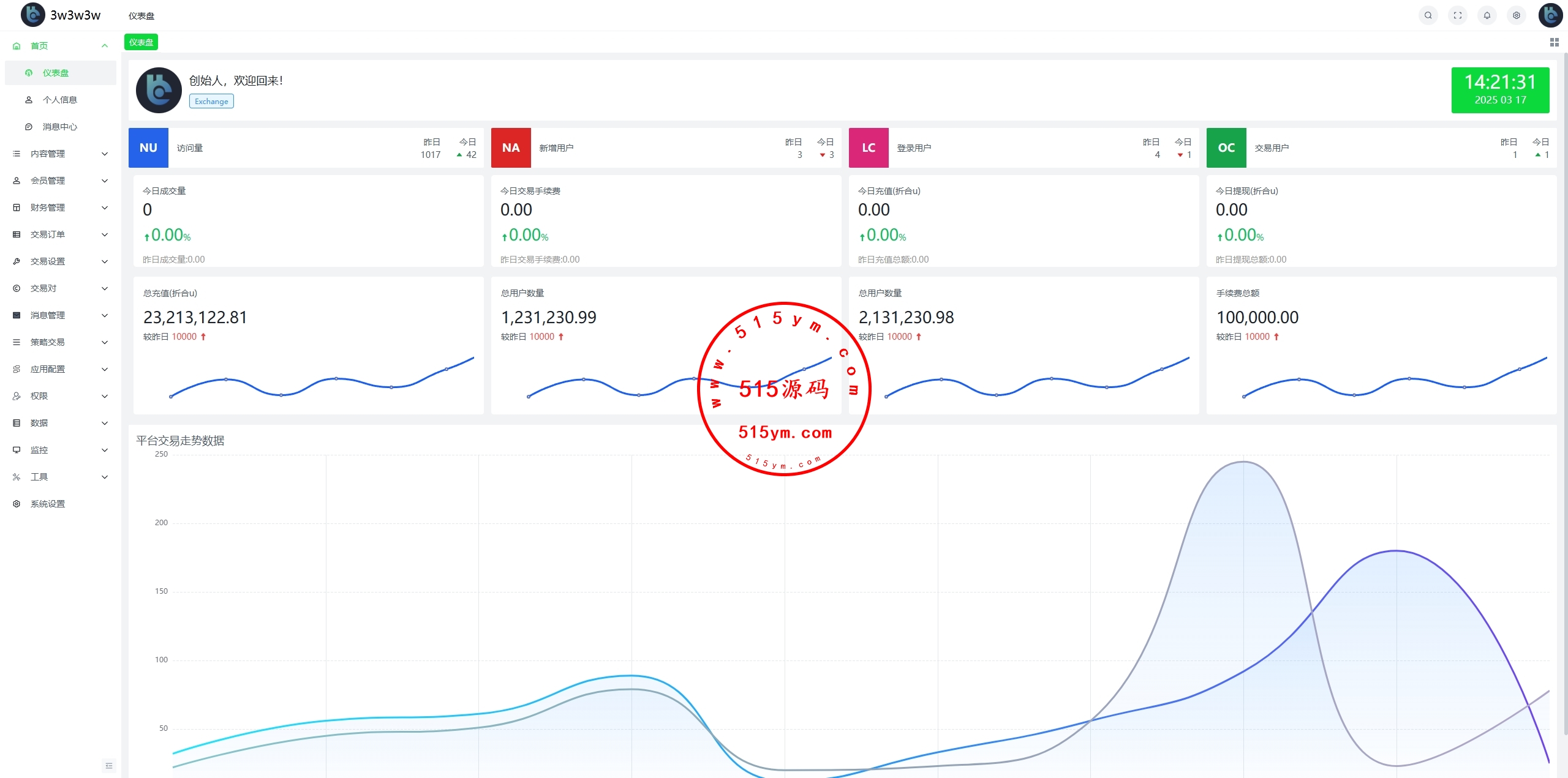Click the user avatar at top right
The height and width of the screenshot is (778, 1568).
pos(1550,15)
